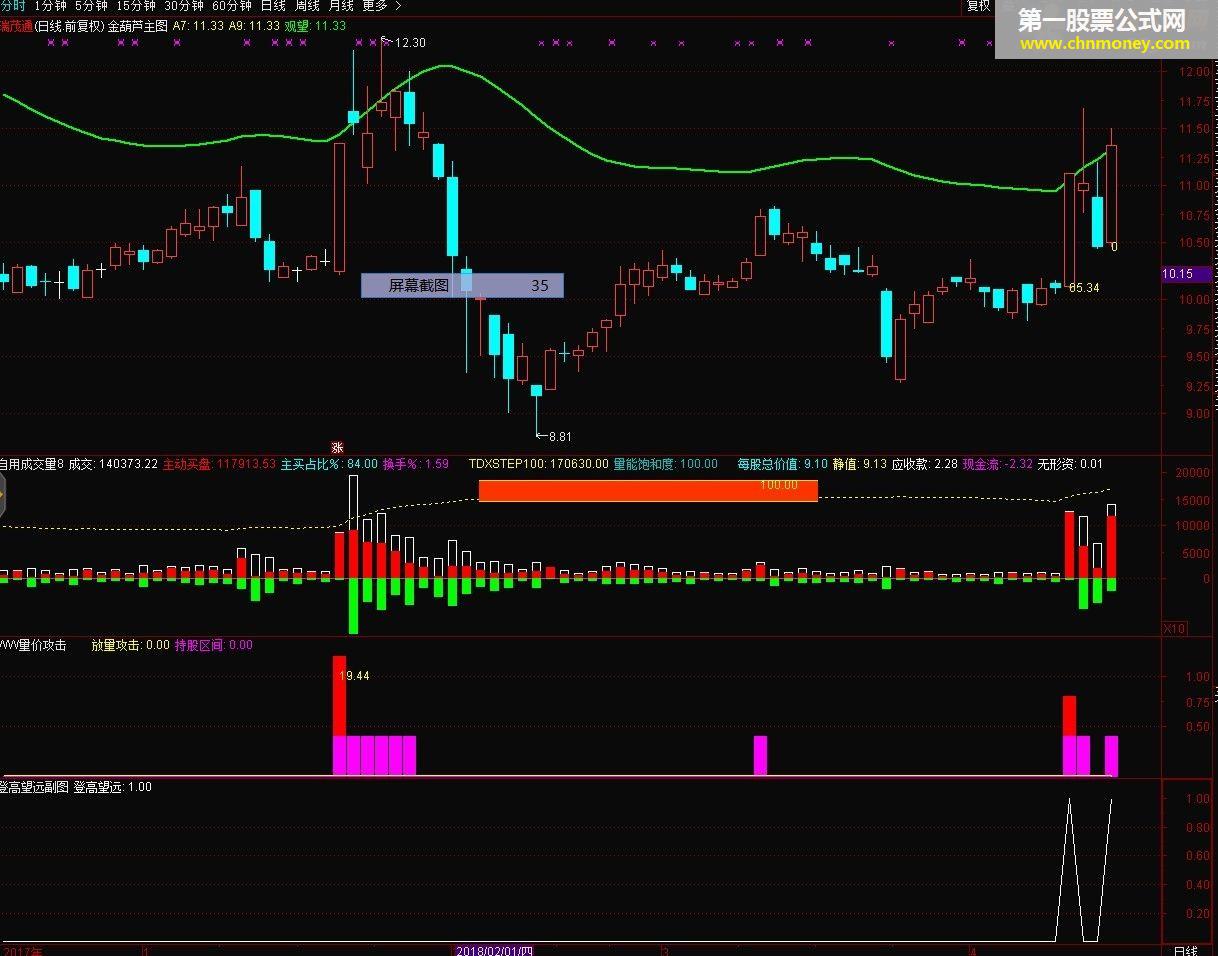
Task: Click the 19.44 label on red bar
Action: tap(354, 676)
